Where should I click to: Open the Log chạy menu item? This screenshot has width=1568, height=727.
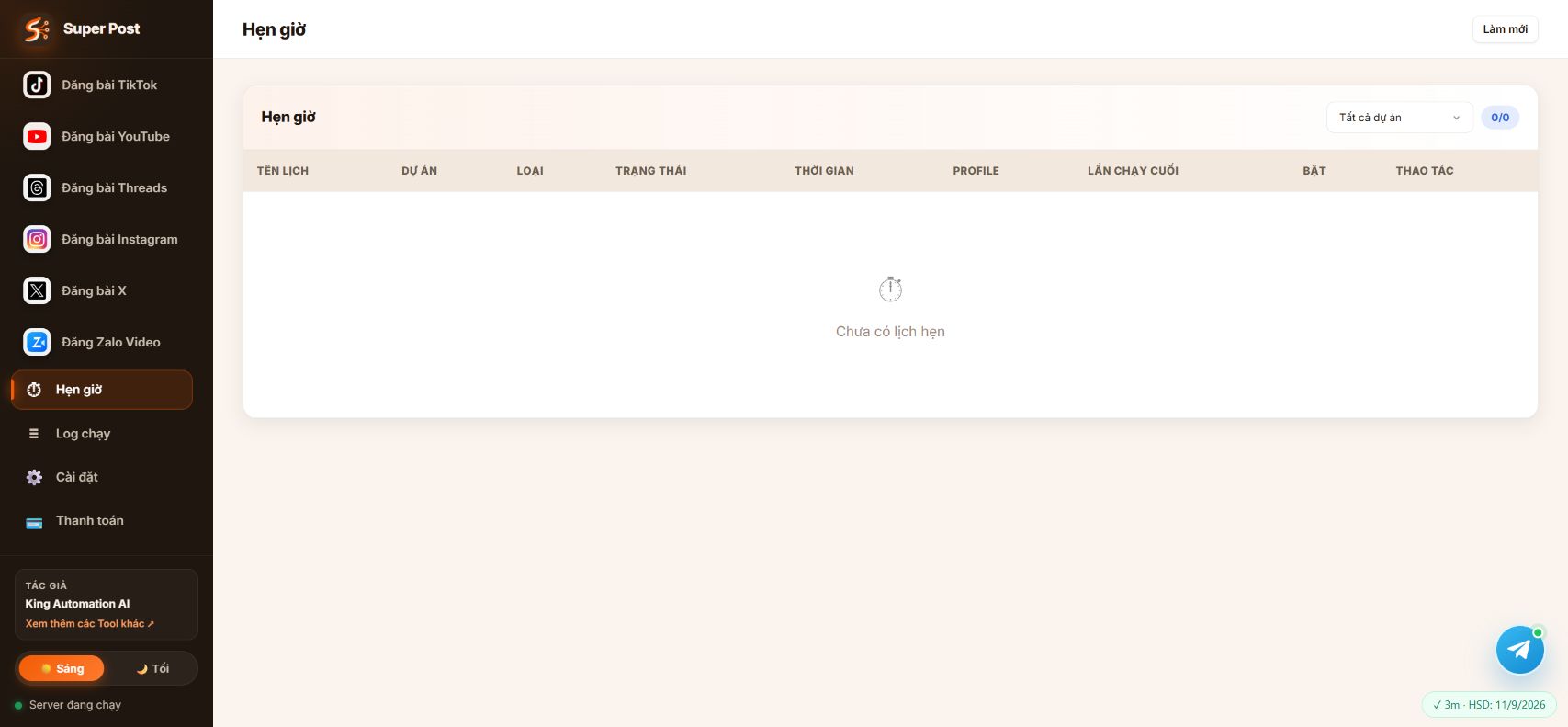pyautogui.click(x=101, y=434)
